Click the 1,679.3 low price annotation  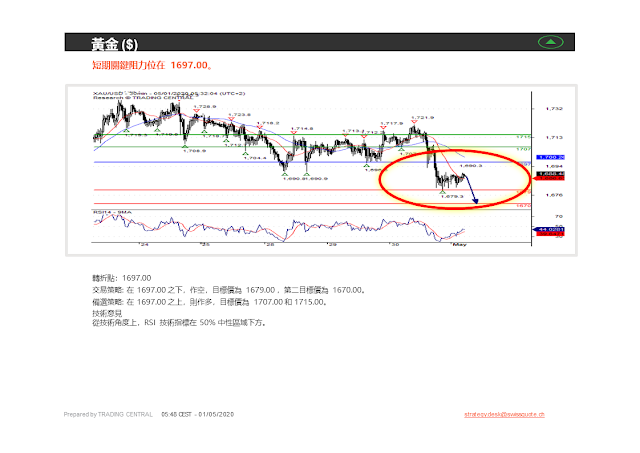(452, 196)
